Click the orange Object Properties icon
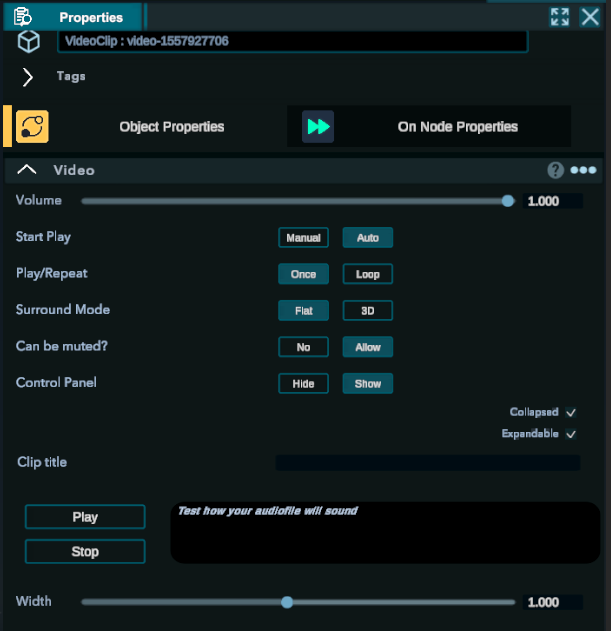 click(32, 127)
